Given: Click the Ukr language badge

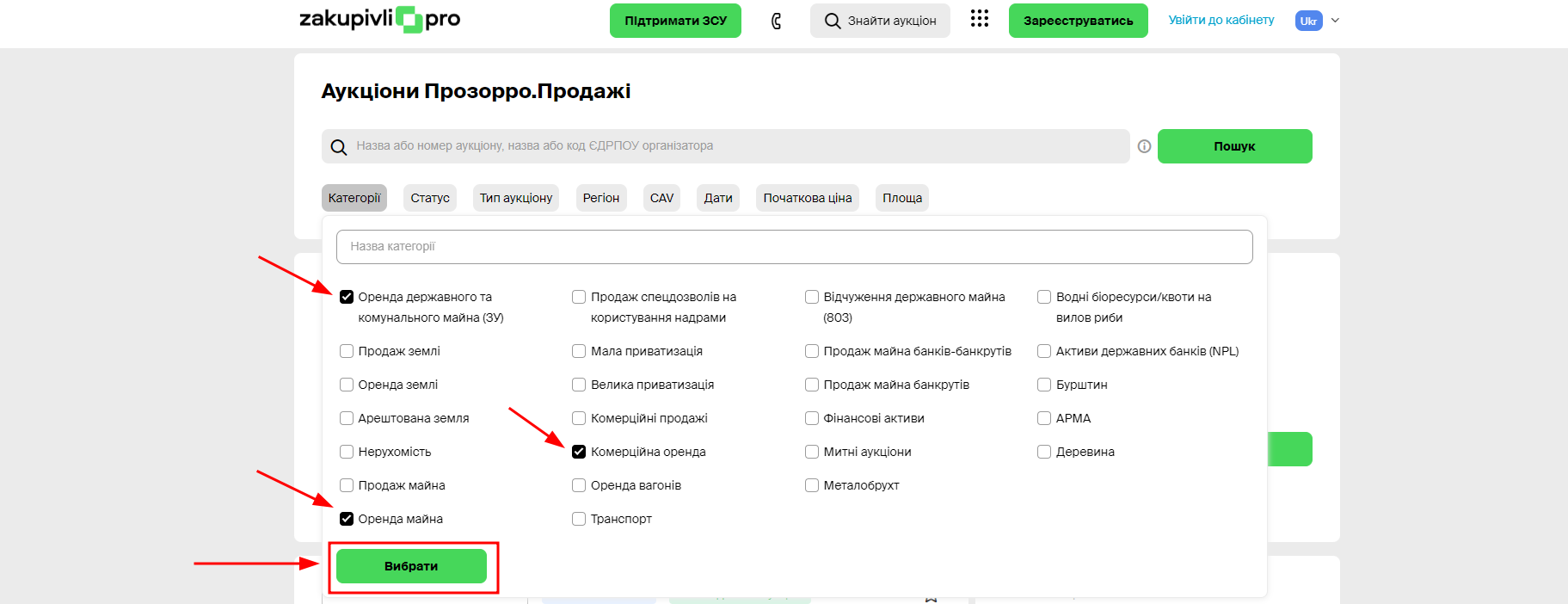Looking at the screenshot, I should pos(1308,21).
